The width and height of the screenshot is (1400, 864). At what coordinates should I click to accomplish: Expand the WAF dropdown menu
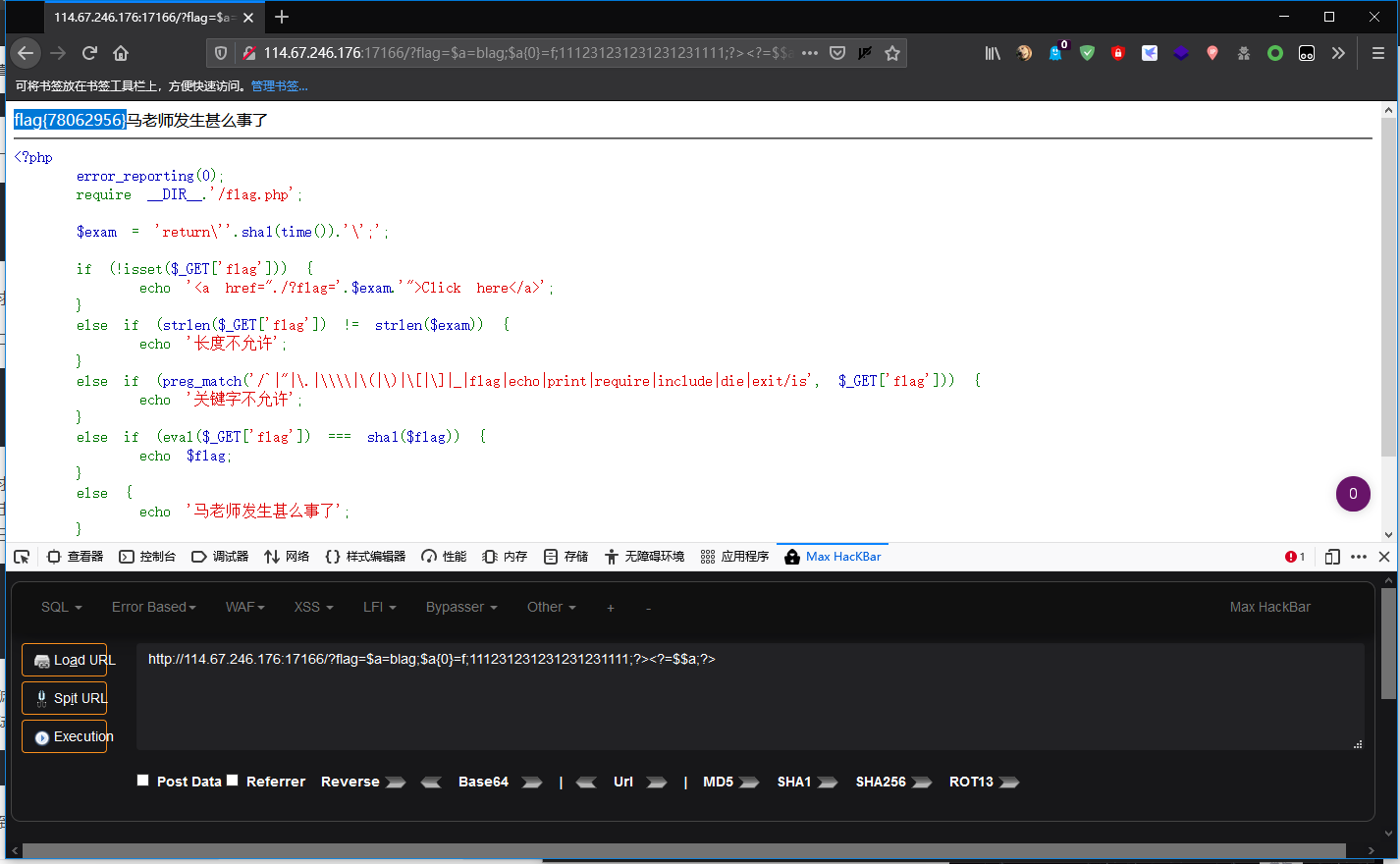pos(244,607)
